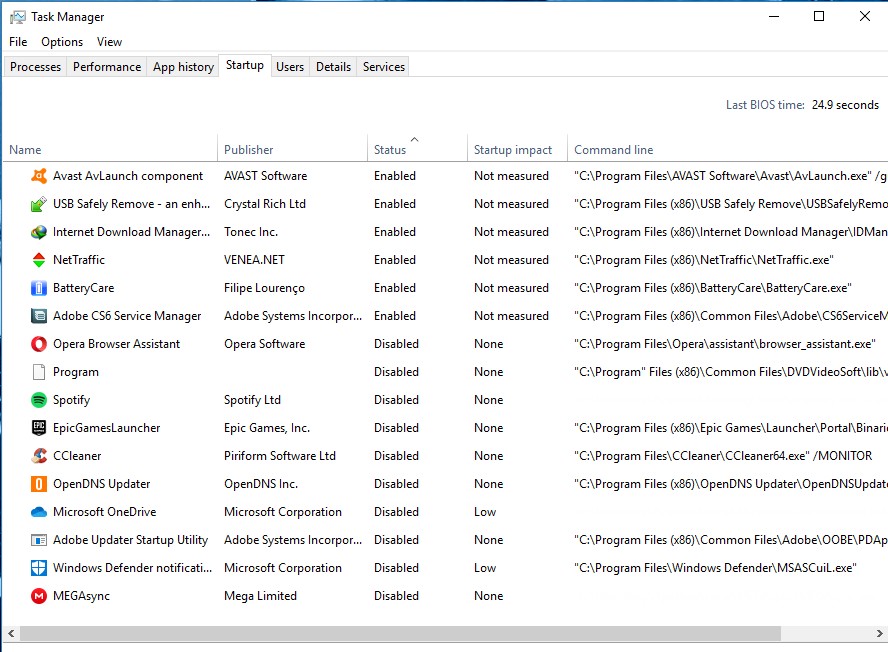Click 'Piriform Software Ltd' publisher cell

click(x=280, y=456)
